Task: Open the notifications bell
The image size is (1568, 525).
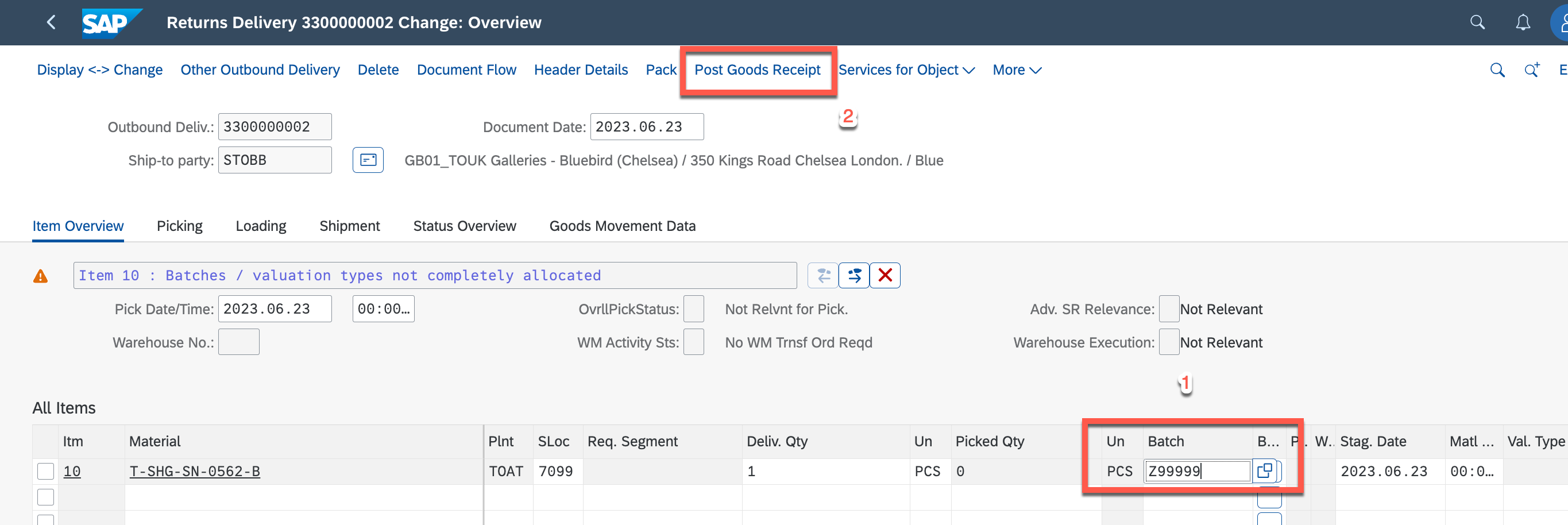Action: [x=1523, y=22]
